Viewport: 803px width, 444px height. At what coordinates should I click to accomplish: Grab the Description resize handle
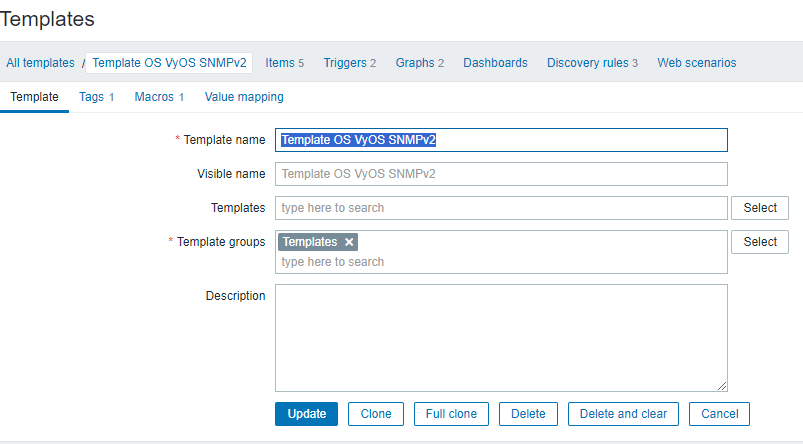coord(722,386)
